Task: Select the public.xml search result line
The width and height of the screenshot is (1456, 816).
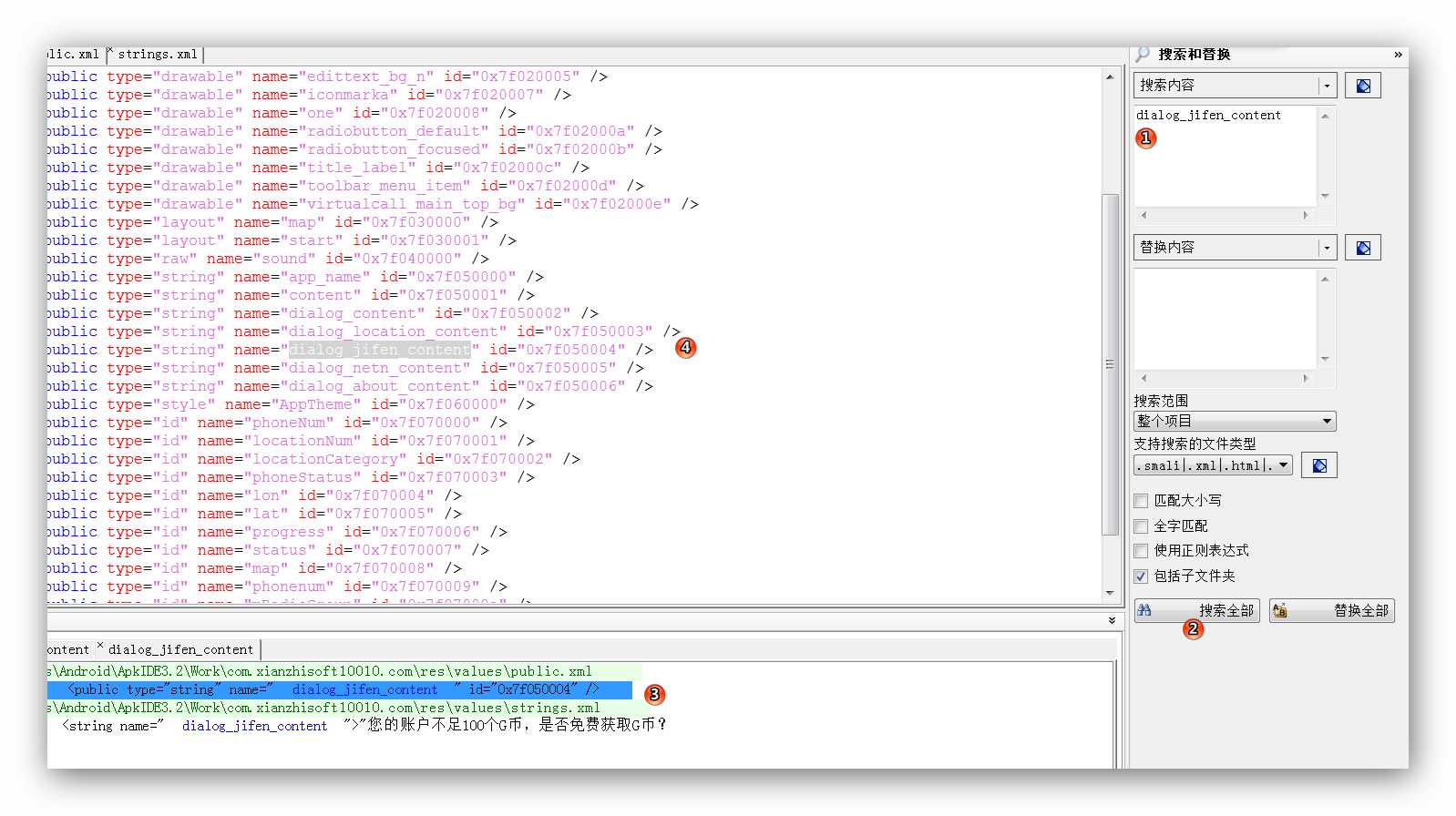Action: pyautogui.click(x=339, y=690)
